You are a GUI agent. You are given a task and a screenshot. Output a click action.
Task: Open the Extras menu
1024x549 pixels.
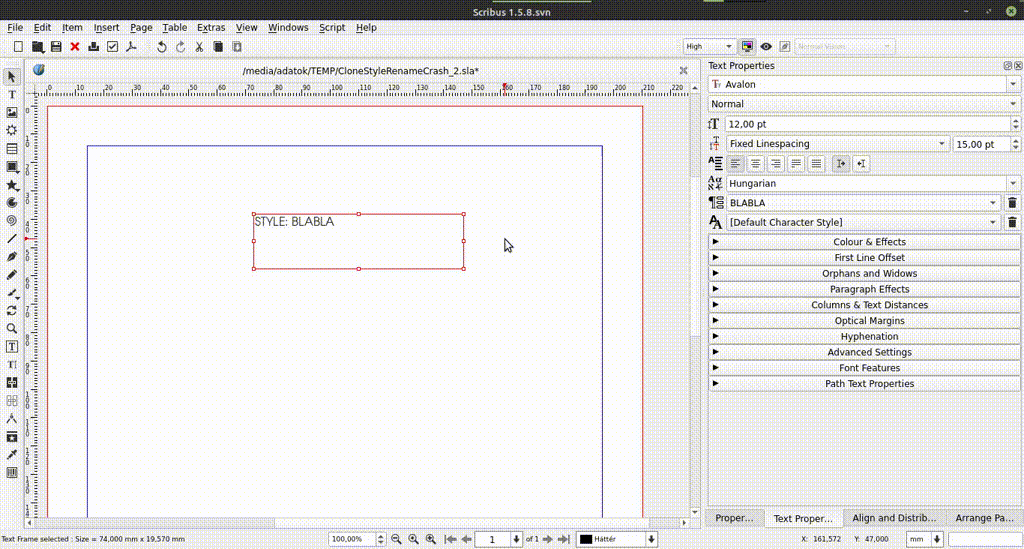click(211, 28)
